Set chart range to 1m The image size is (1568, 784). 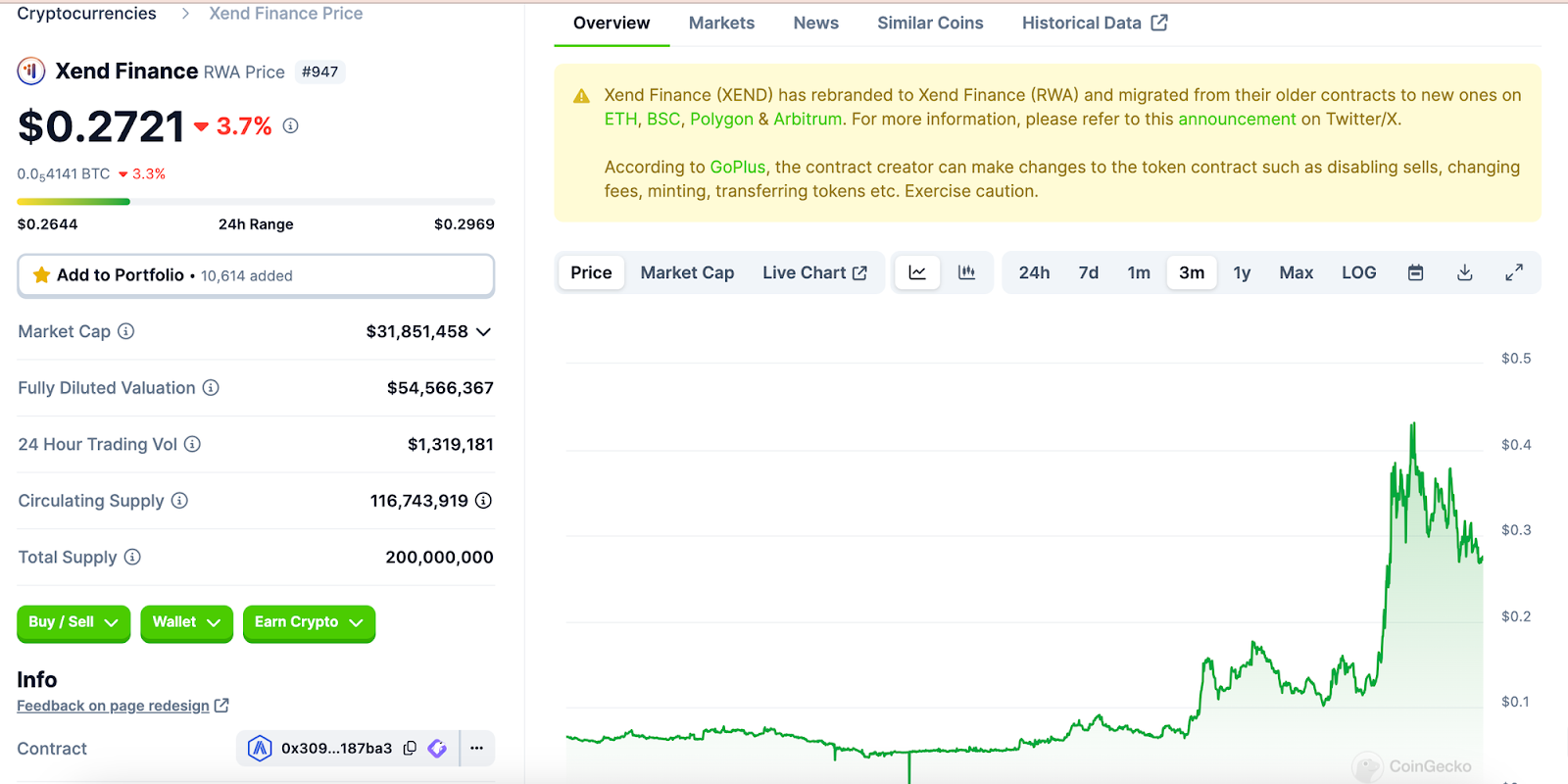click(1139, 272)
